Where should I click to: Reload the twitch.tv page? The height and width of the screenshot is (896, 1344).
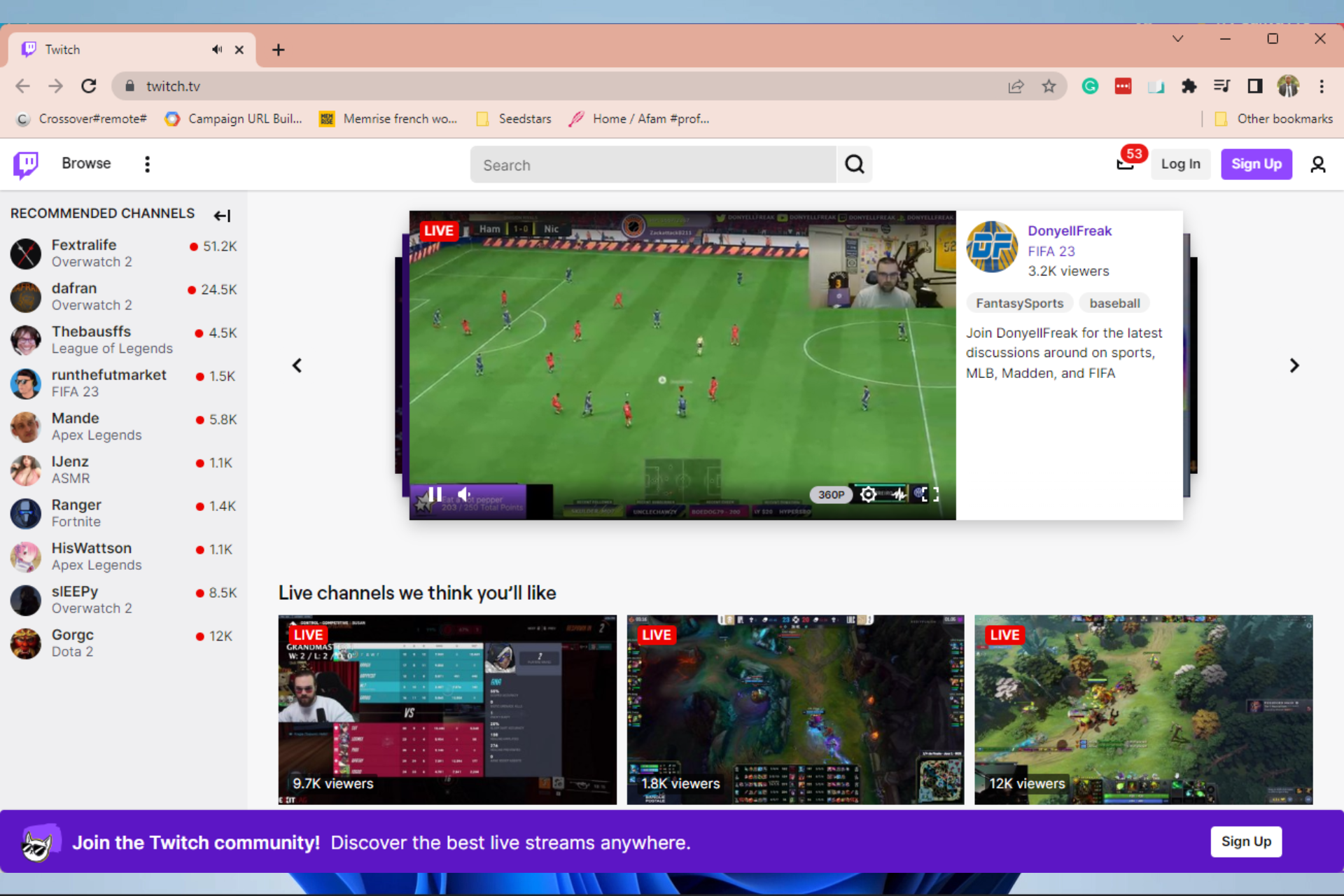pyautogui.click(x=88, y=86)
